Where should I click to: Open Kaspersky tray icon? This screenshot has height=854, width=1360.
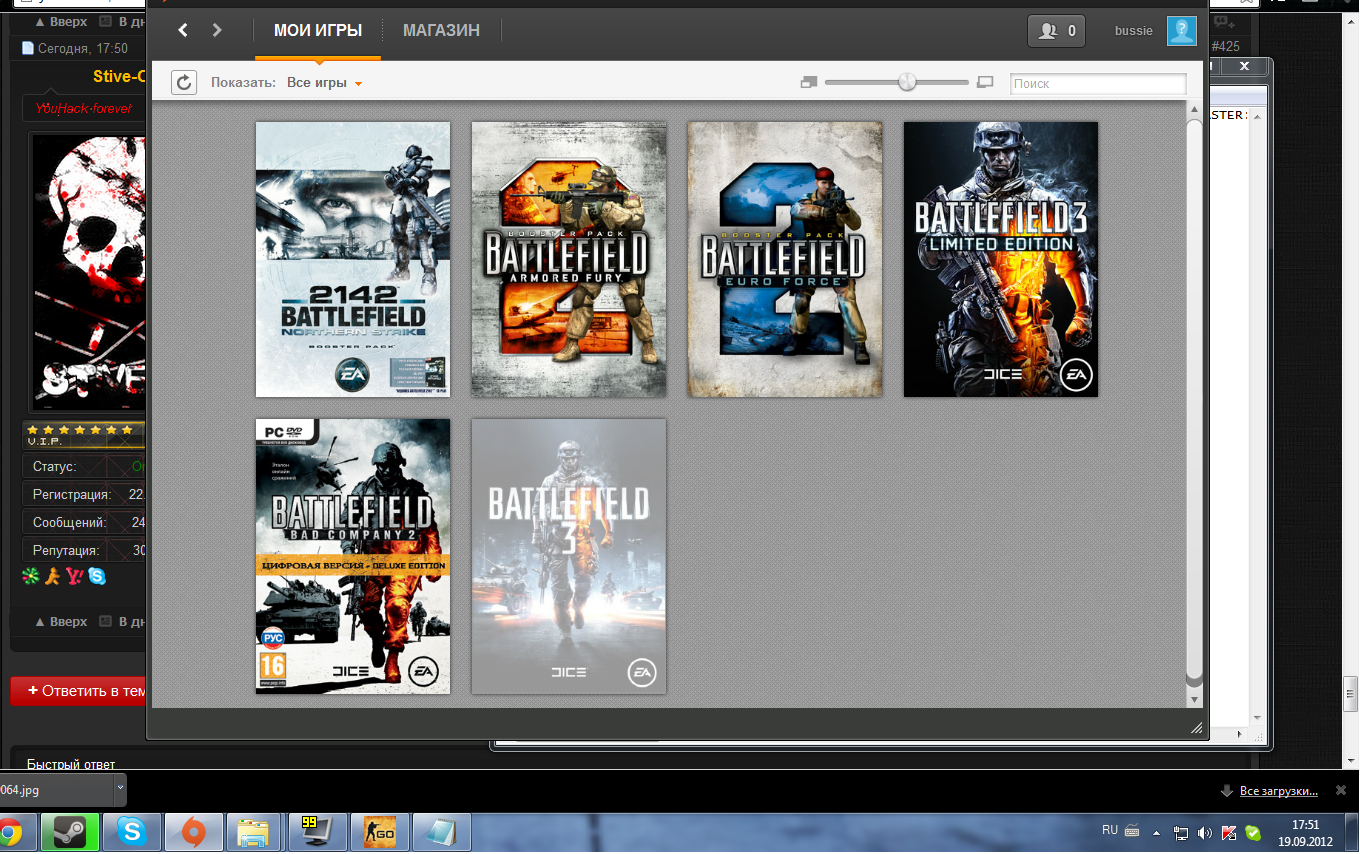point(1229,832)
